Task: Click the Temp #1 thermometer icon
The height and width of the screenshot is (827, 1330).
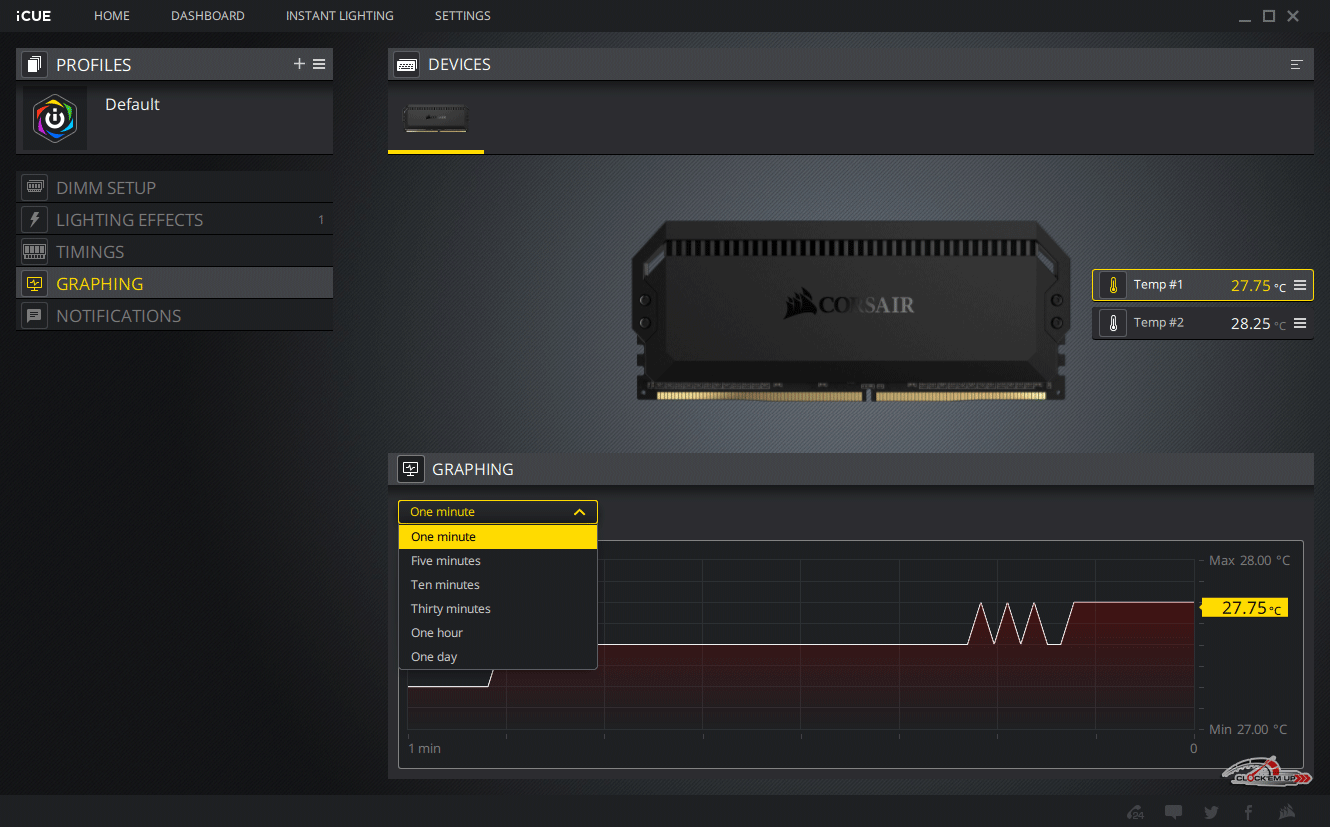Action: point(1112,285)
